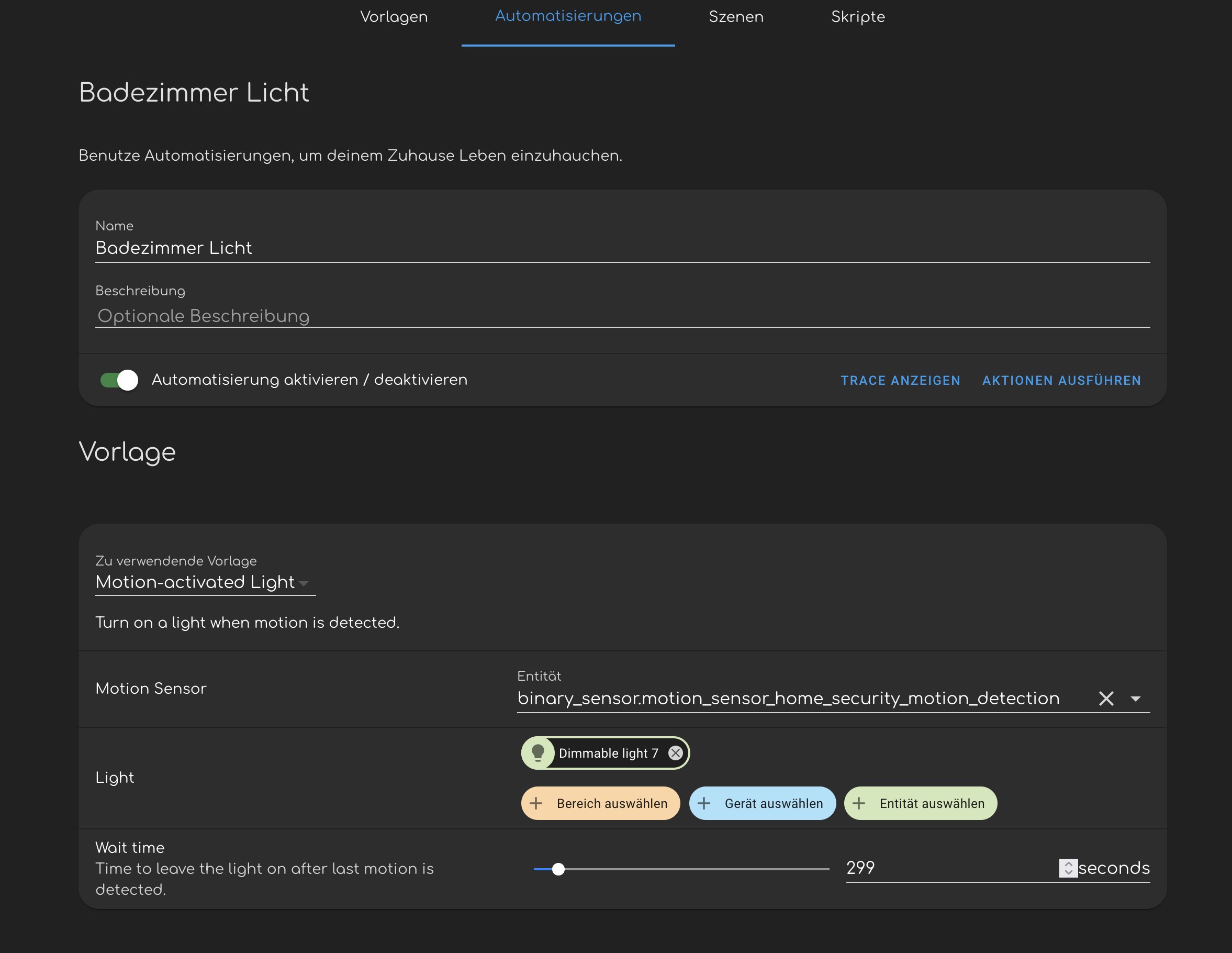Open the motion sensor entity dropdown arrow
Image resolution: width=1232 pixels, height=953 pixels.
pyautogui.click(x=1136, y=699)
